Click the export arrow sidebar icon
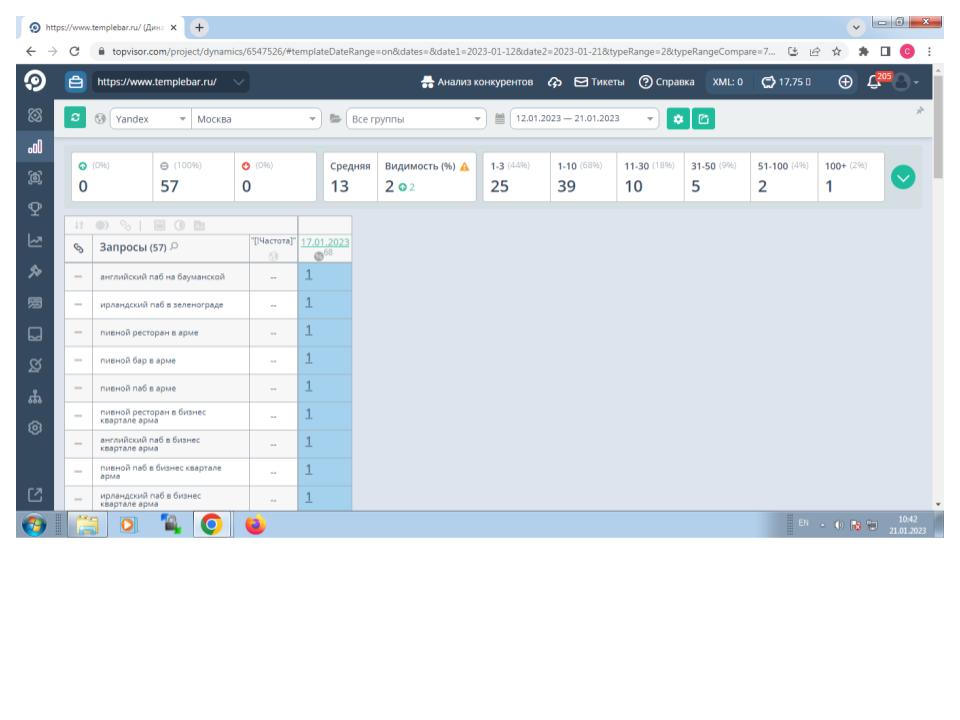The width and height of the screenshot is (960, 720). tap(35, 494)
